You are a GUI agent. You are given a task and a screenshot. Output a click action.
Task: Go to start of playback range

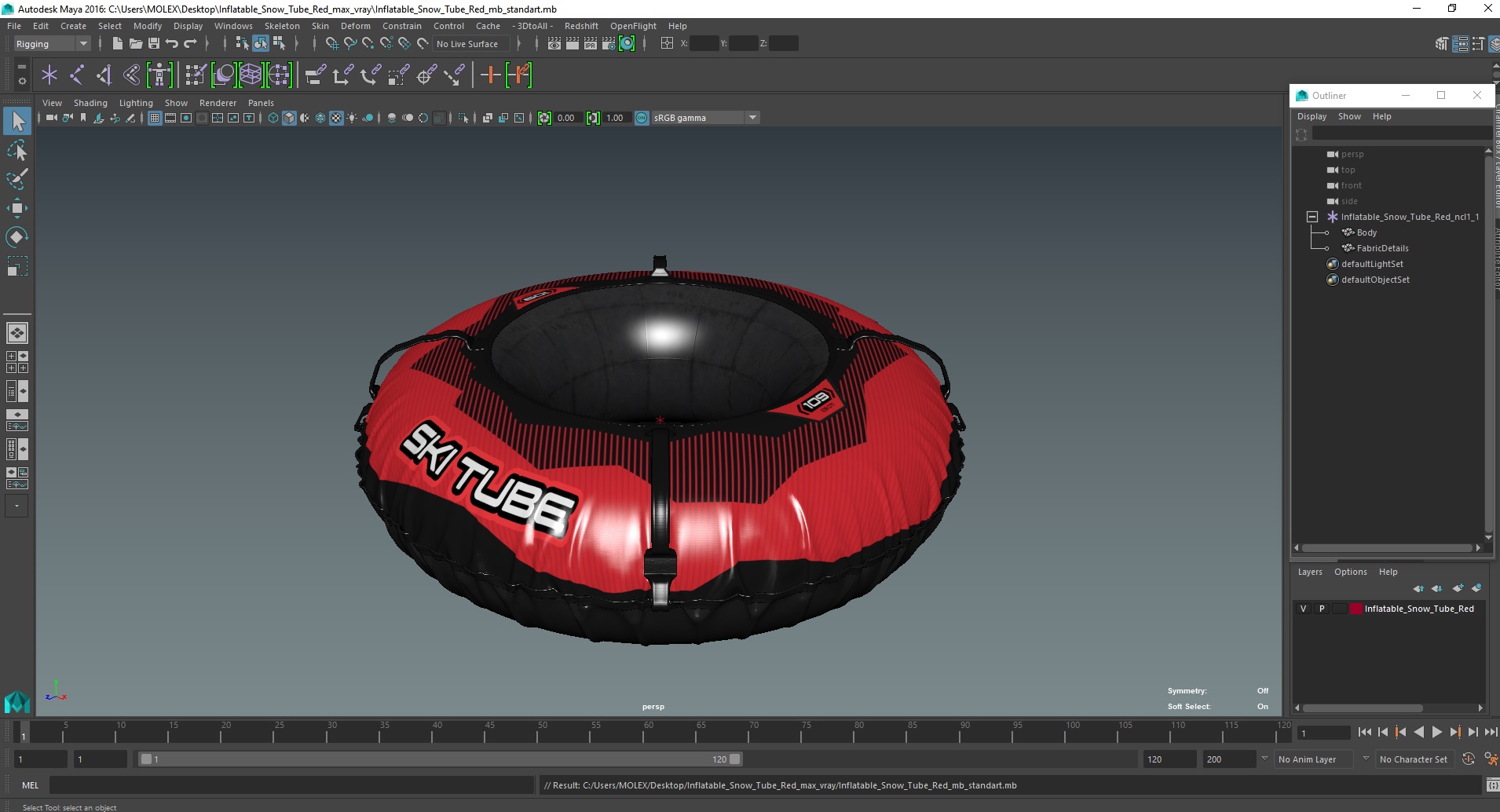1365,732
